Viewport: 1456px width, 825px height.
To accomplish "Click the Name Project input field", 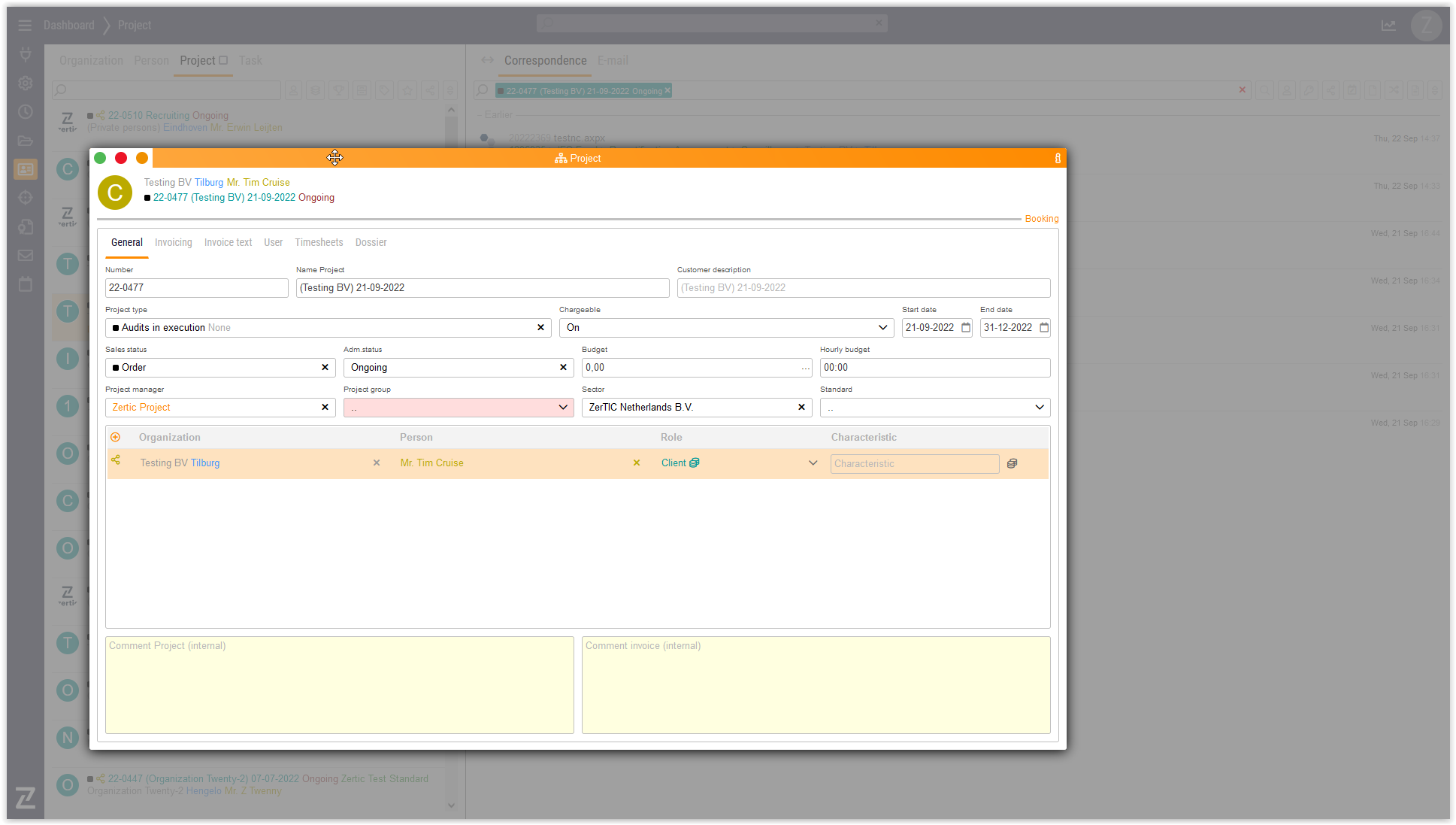I will 482,288.
